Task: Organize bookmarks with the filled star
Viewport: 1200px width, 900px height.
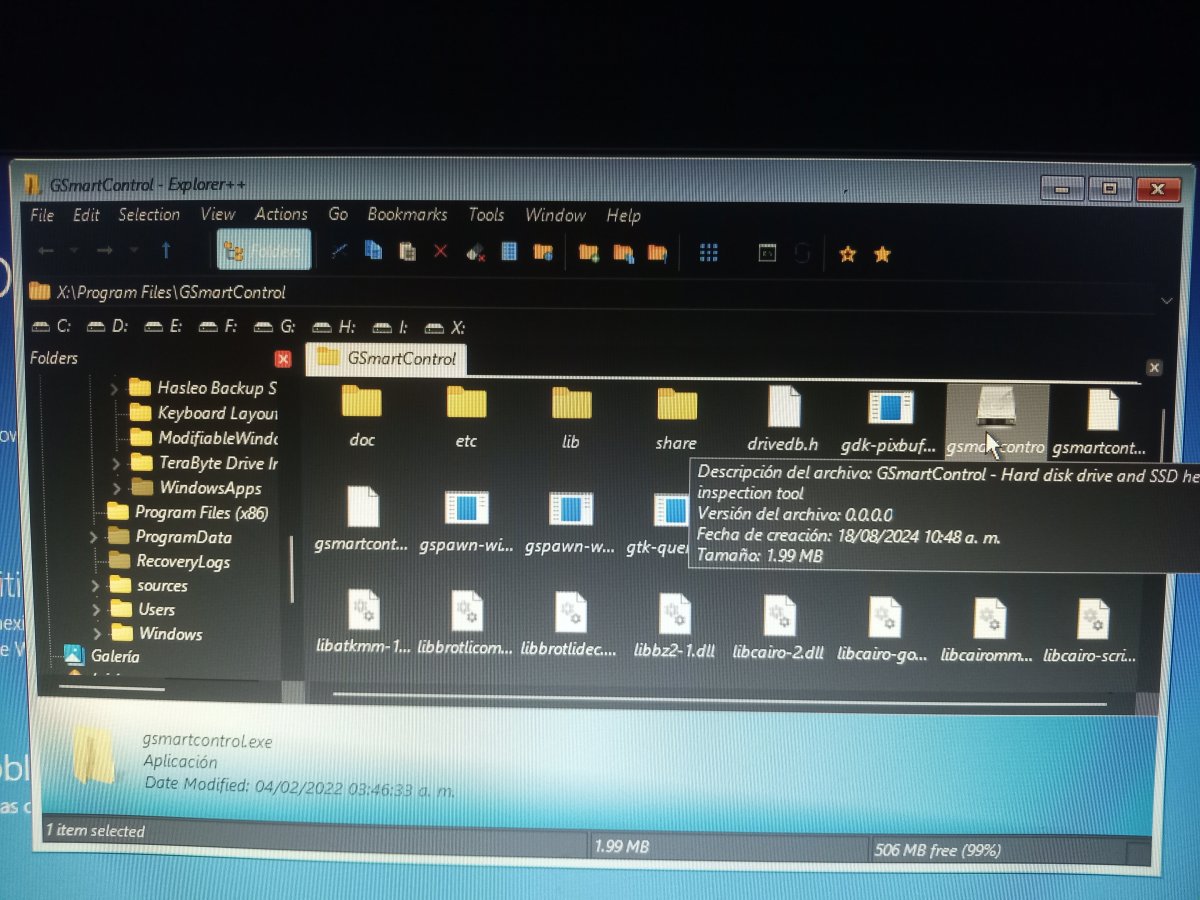Action: (x=882, y=254)
